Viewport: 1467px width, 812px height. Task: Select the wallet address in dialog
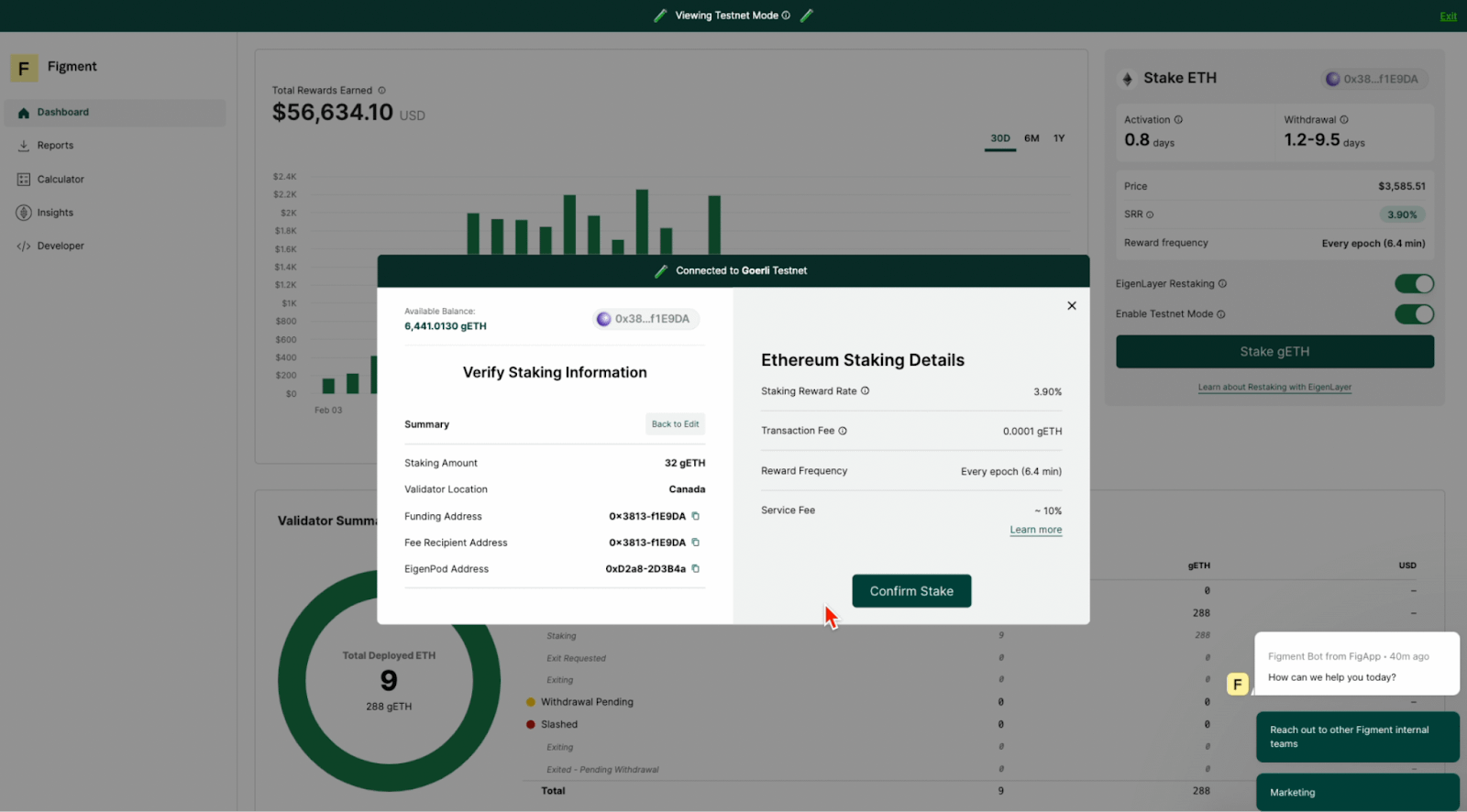[645, 319]
